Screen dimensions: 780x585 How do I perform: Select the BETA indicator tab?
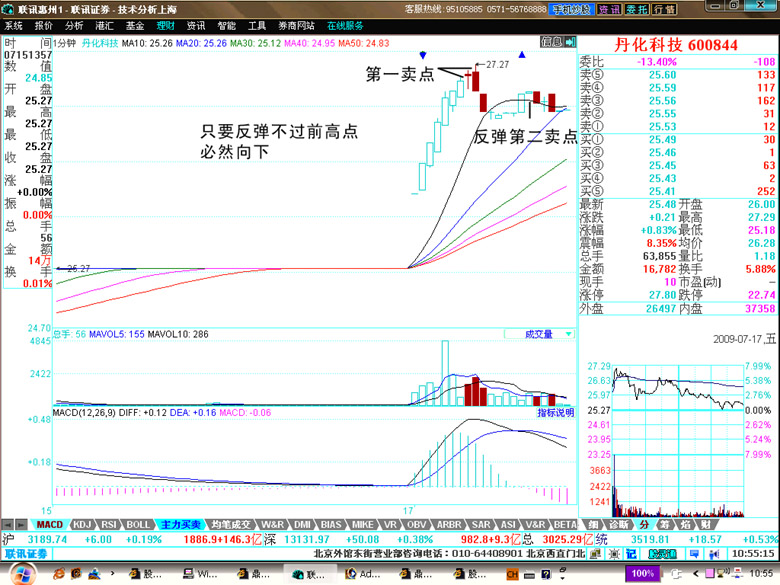pyautogui.click(x=565, y=524)
